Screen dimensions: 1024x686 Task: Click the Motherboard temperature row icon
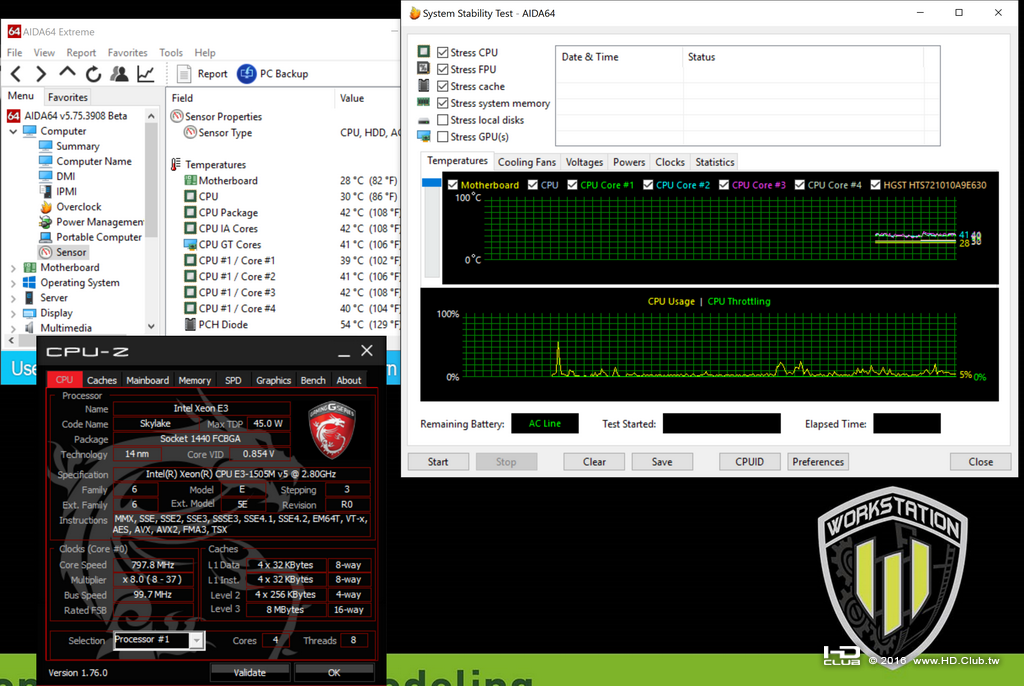coord(190,180)
